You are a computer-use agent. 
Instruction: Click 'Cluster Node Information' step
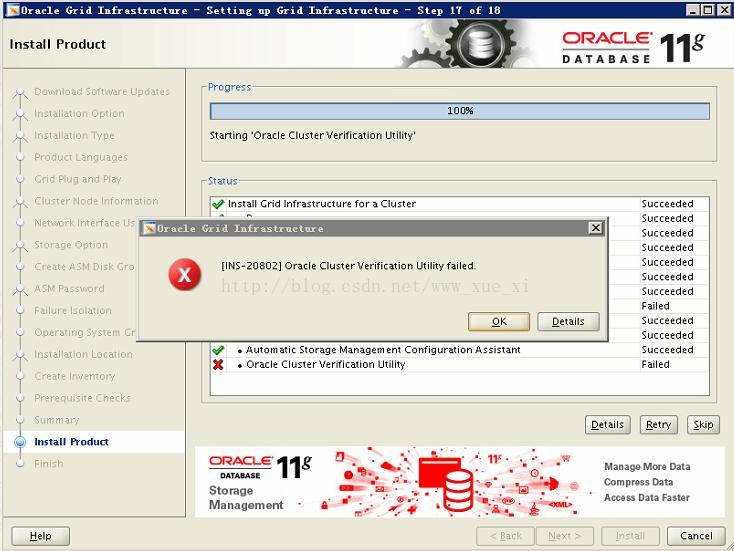96,201
